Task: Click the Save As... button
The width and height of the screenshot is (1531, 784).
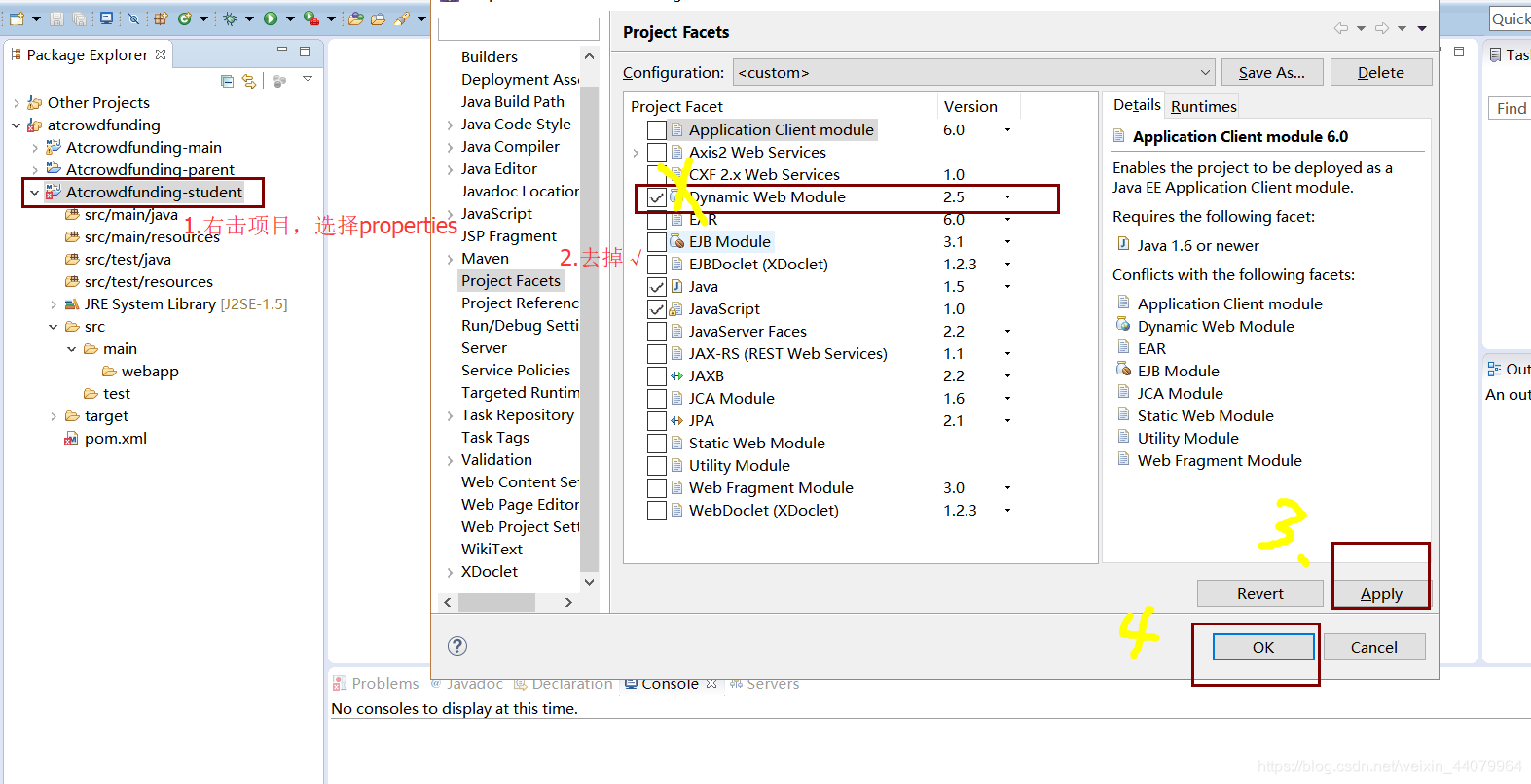Action: [1271, 72]
